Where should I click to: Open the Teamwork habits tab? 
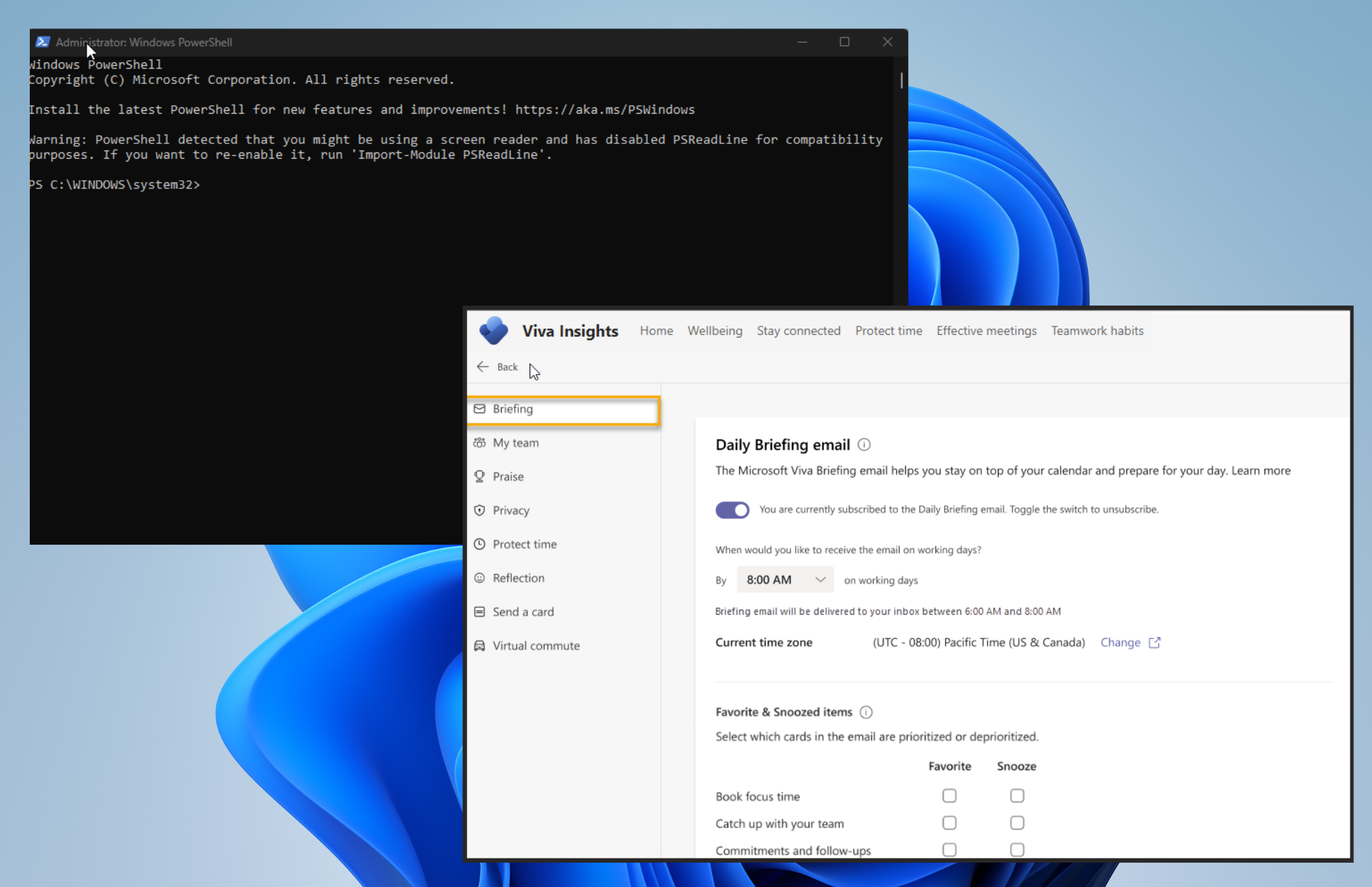click(x=1097, y=331)
